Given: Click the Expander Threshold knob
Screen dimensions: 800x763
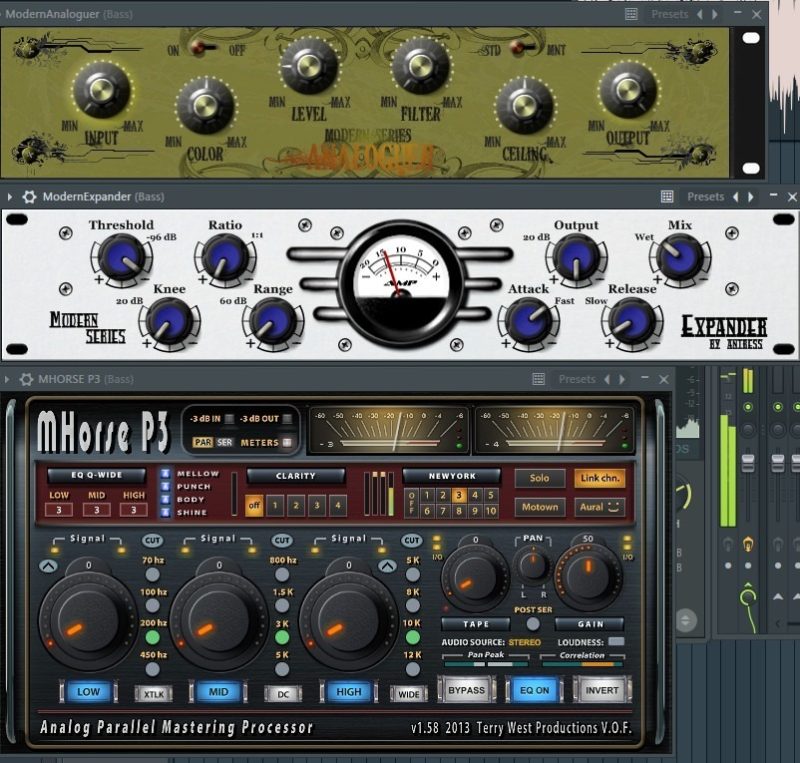Looking at the screenshot, I should pos(121,258).
